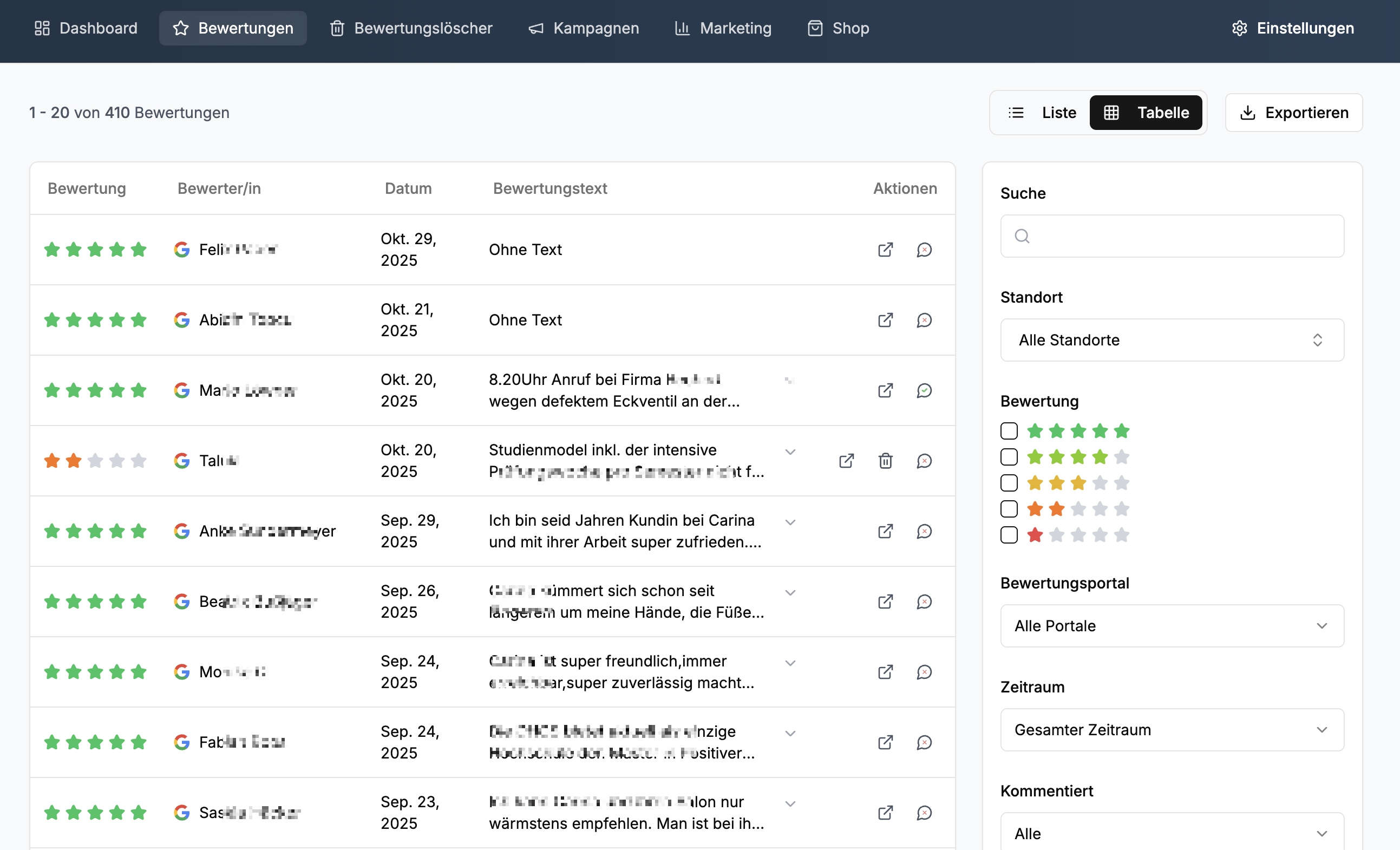Open the Kampagnen menu

(x=584, y=28)
